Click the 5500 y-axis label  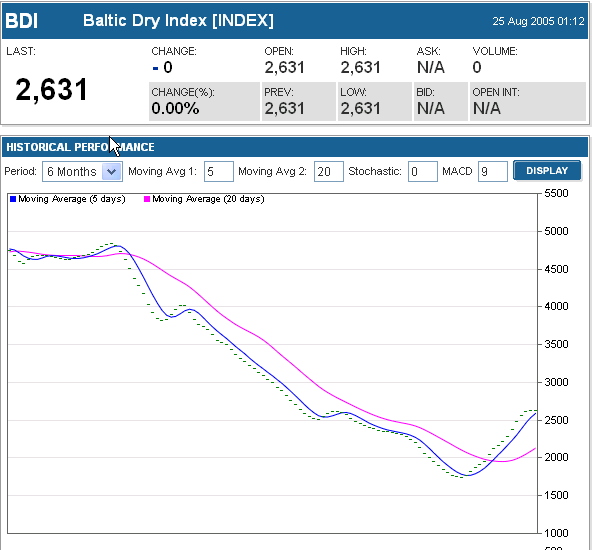556,194
